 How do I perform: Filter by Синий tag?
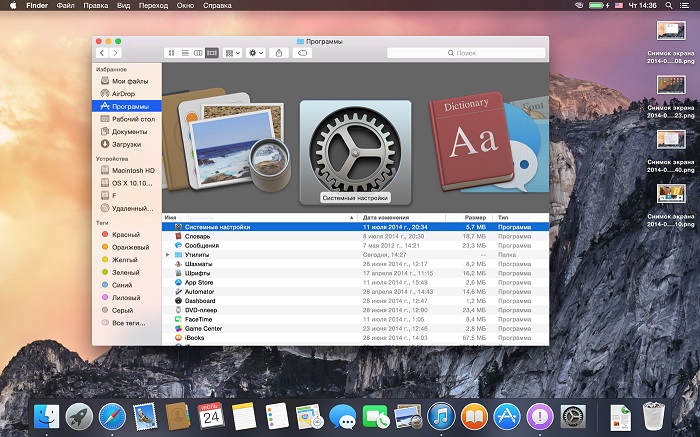127,285
